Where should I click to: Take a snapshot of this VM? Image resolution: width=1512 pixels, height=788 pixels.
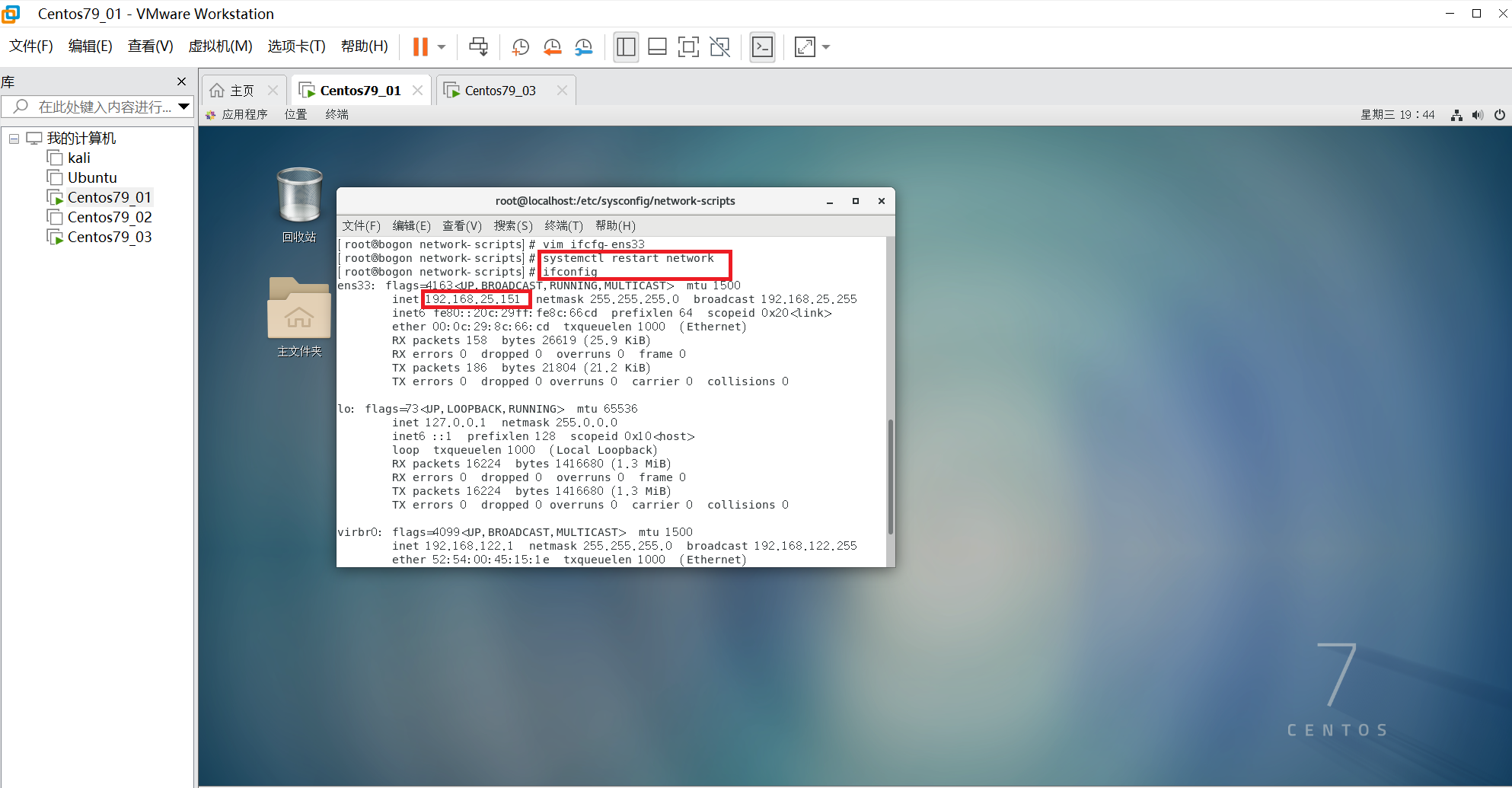[521, 47]
